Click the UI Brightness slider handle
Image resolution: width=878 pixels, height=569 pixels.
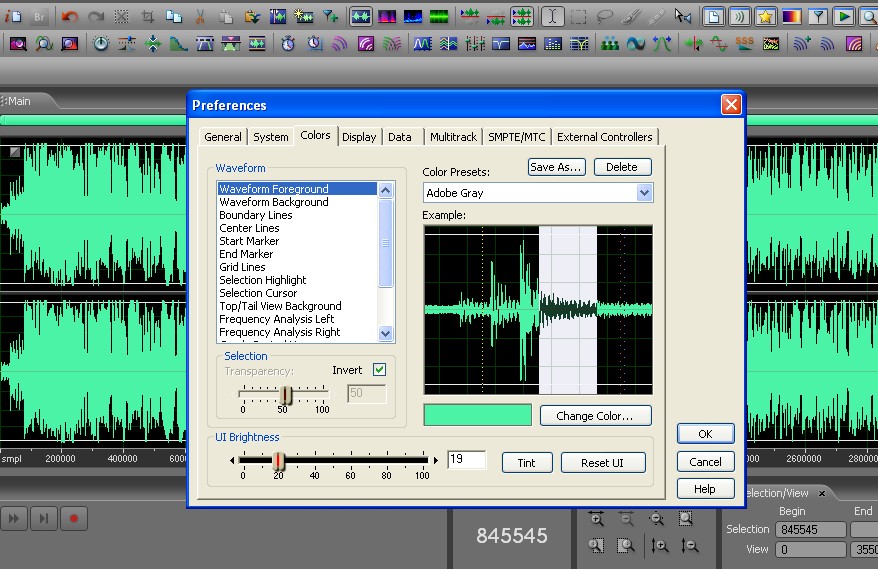pyautogui.click(x=279, y=460)
